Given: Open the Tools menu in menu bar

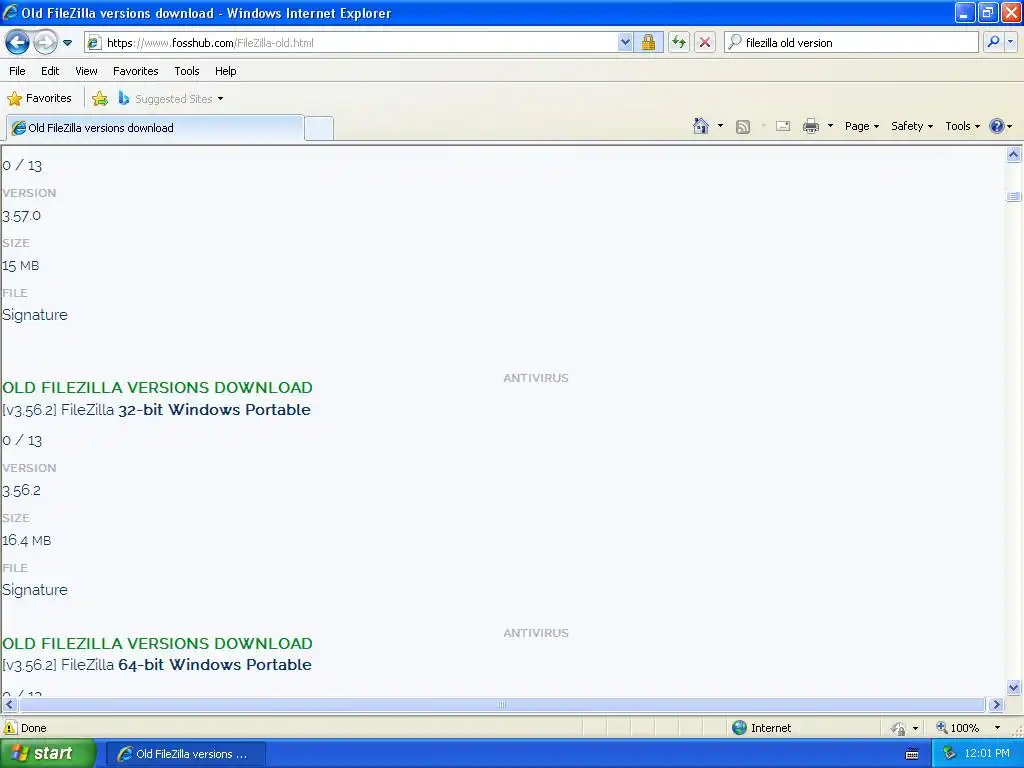Looking at the screenshot, I should [x=187, y=71].
